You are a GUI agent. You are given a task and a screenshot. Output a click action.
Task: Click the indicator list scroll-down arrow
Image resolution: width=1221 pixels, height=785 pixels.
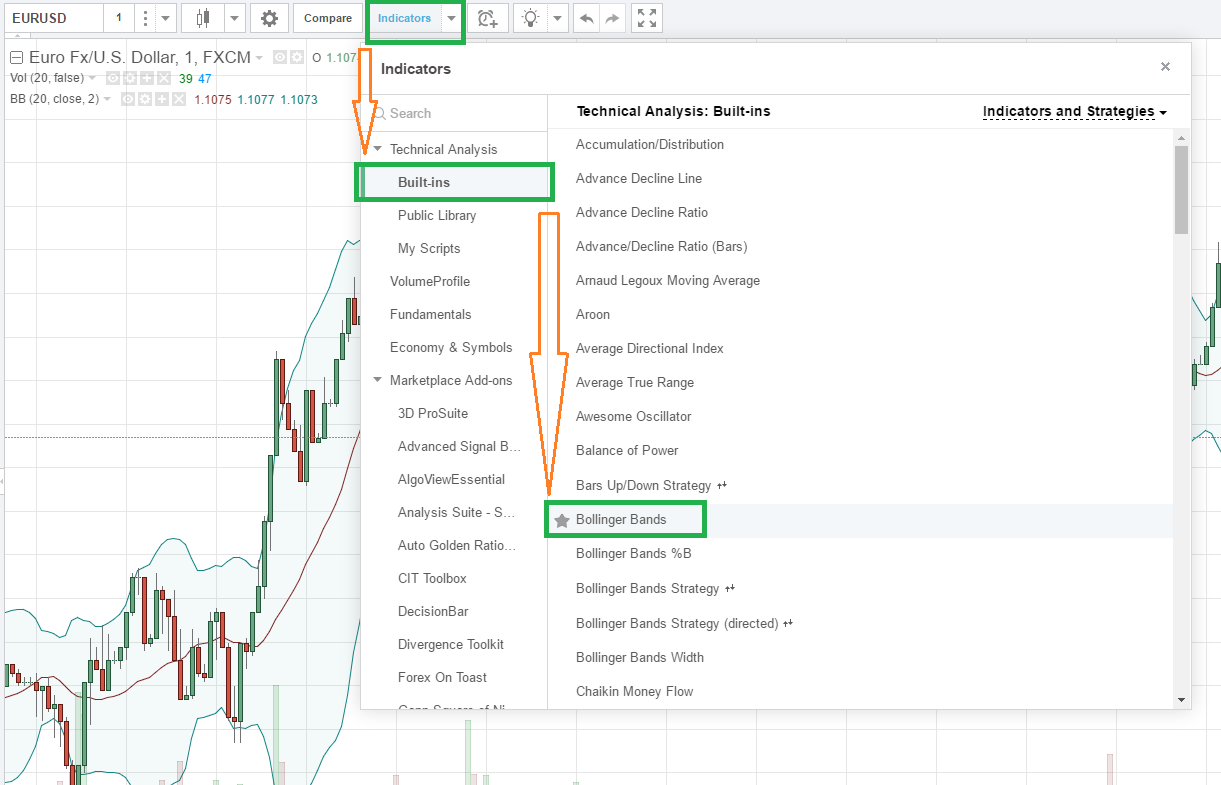(x=1181, y=700)
